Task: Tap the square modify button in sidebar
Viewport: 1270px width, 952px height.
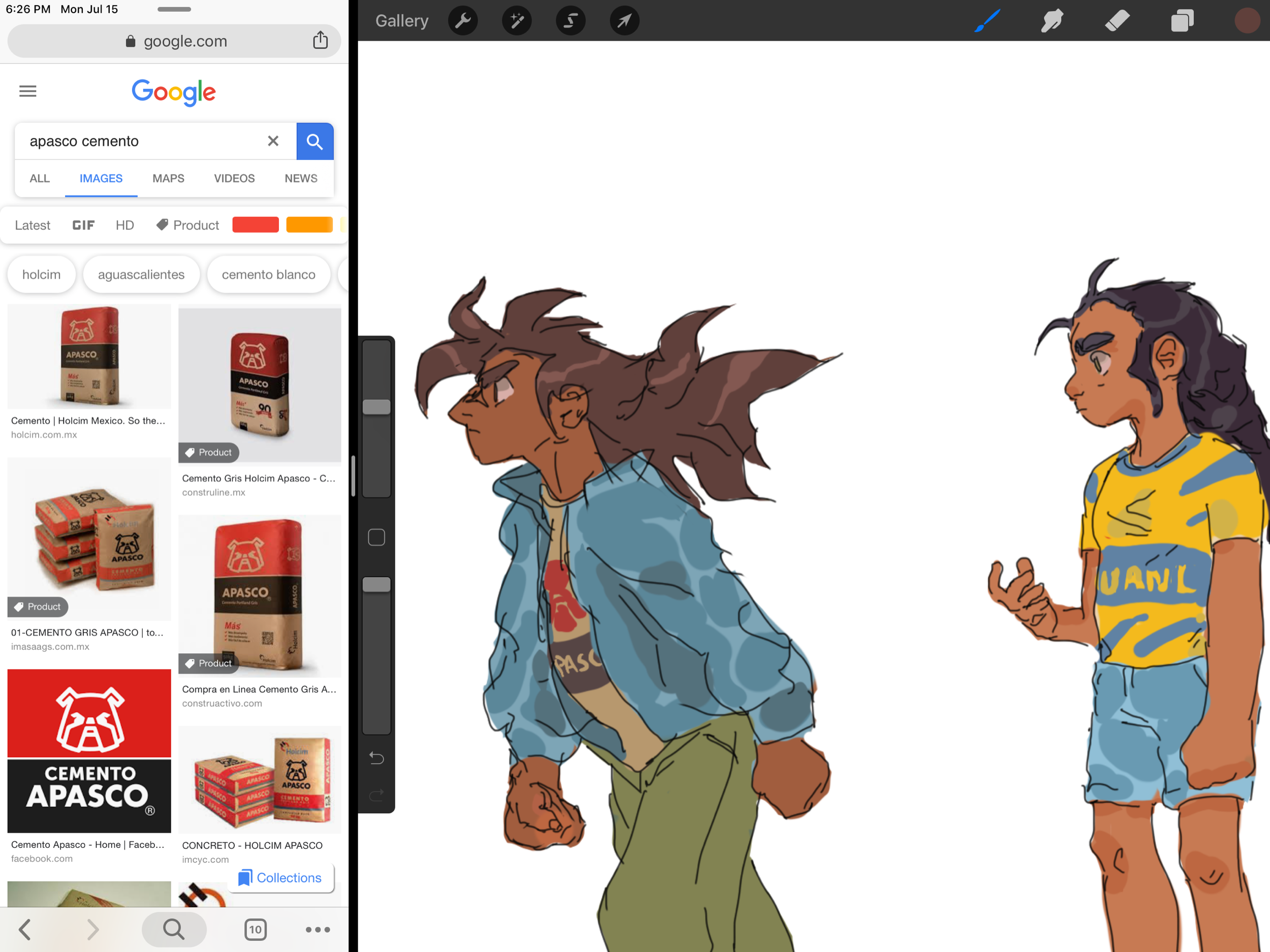Action: coord(376,537)
